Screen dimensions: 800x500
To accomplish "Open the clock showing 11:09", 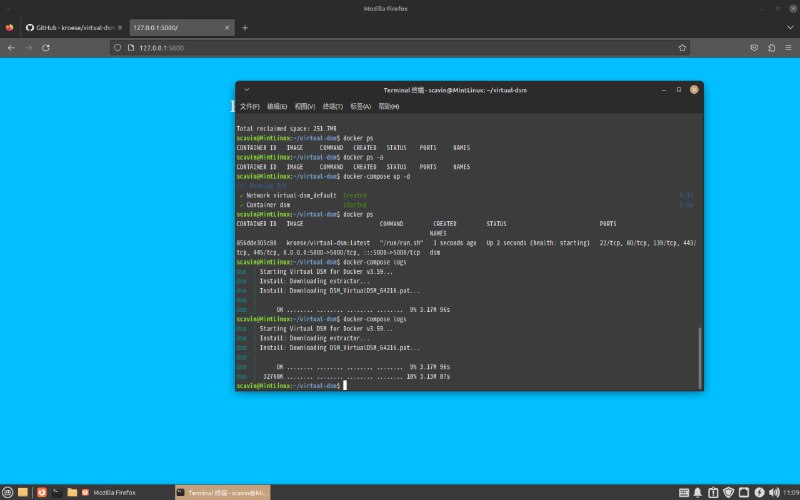I will pos(791,493).
